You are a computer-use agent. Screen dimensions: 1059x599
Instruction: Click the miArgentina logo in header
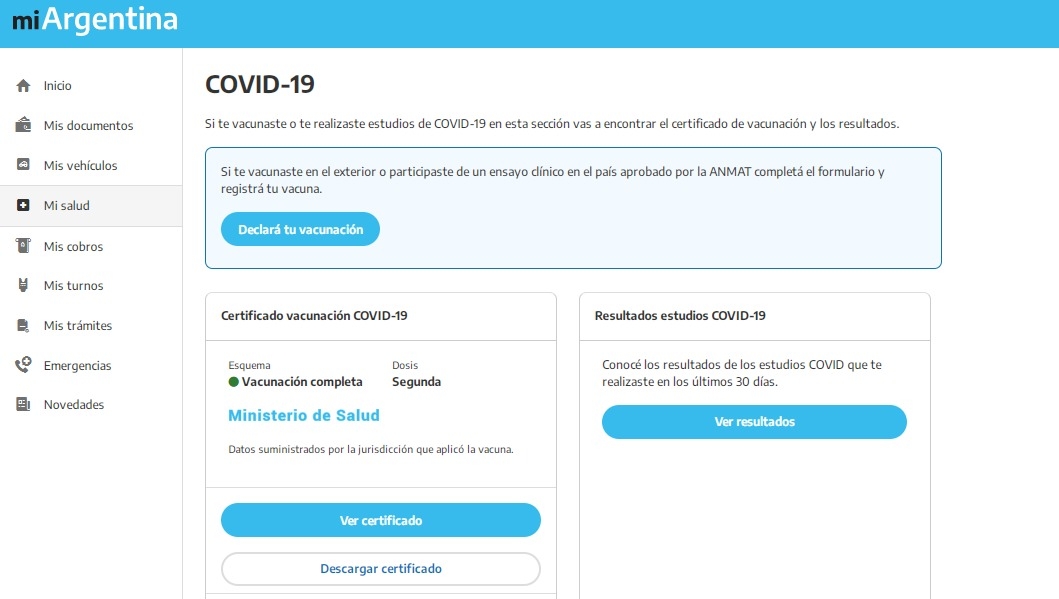coord(95,20)
